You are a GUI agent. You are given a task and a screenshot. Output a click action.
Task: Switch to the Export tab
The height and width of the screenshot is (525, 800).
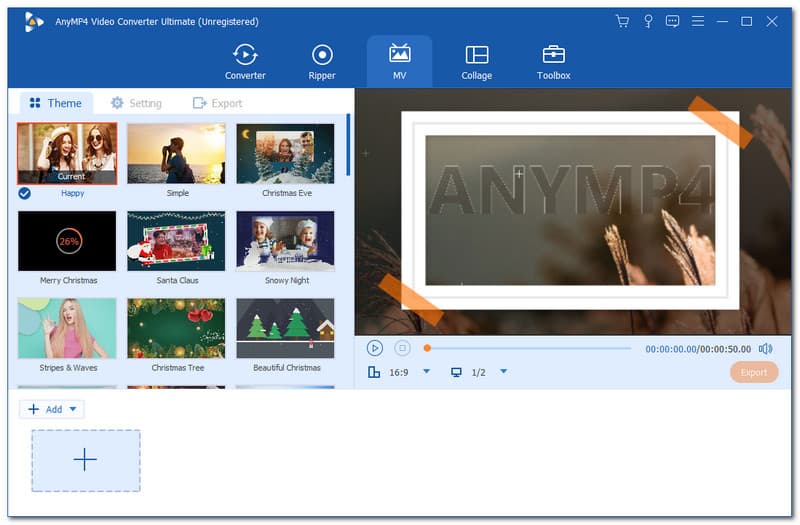(217, 103)
